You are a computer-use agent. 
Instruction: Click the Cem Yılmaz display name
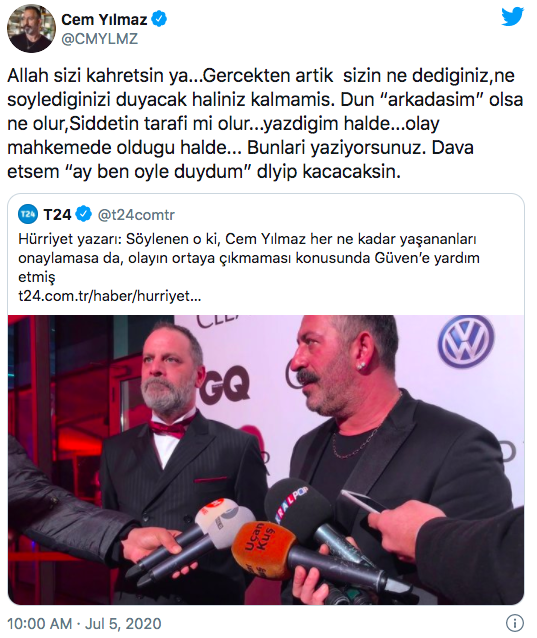[x=104, y=19]
